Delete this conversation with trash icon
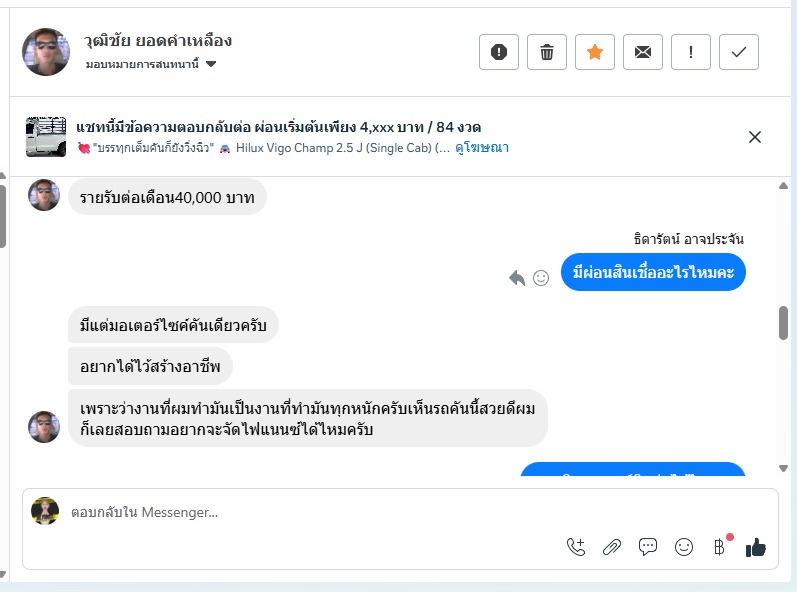 [x=547, y=52]
